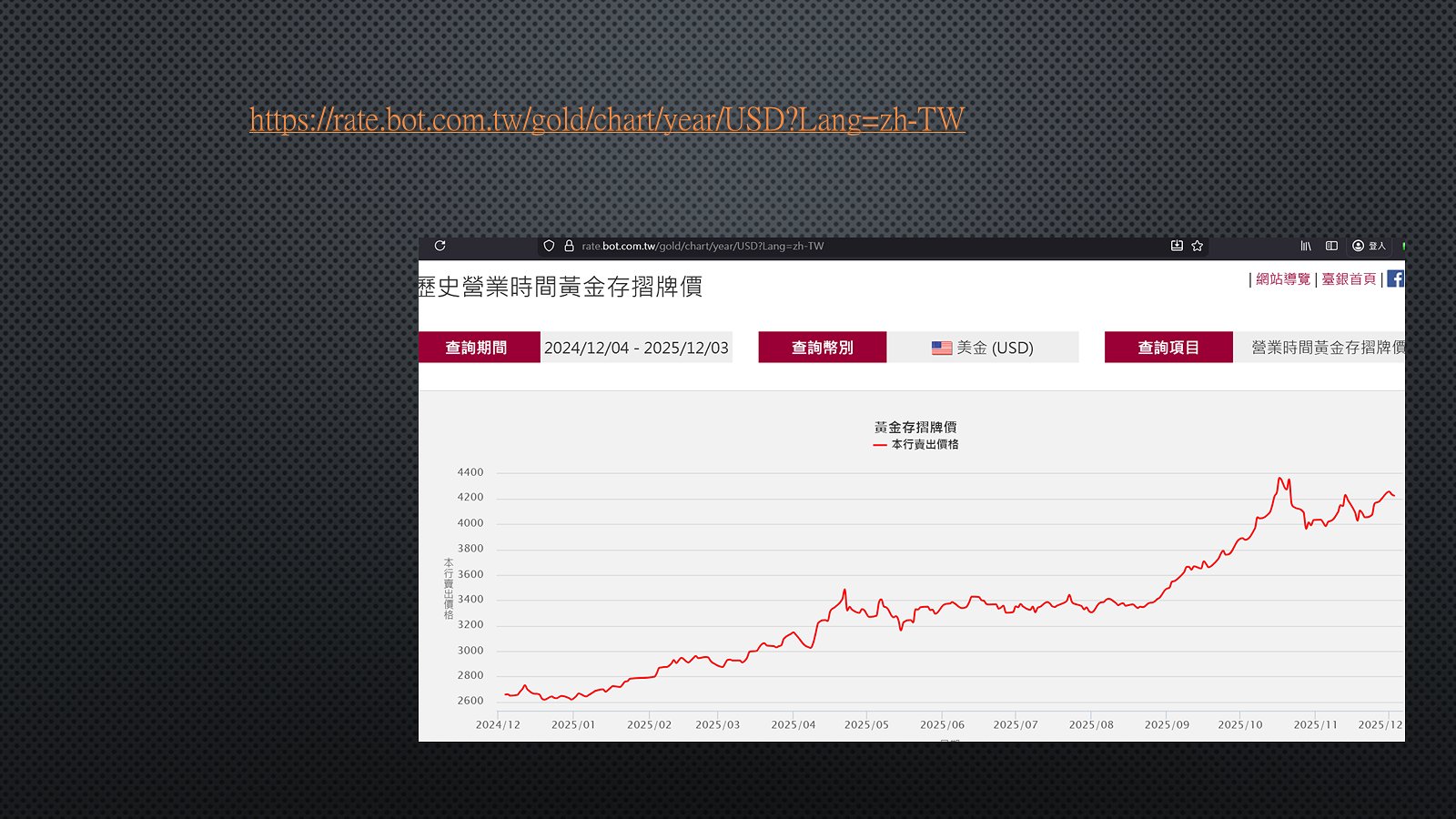Open the 美金 (USD) currency dropdown

click(x=983, y=348)
